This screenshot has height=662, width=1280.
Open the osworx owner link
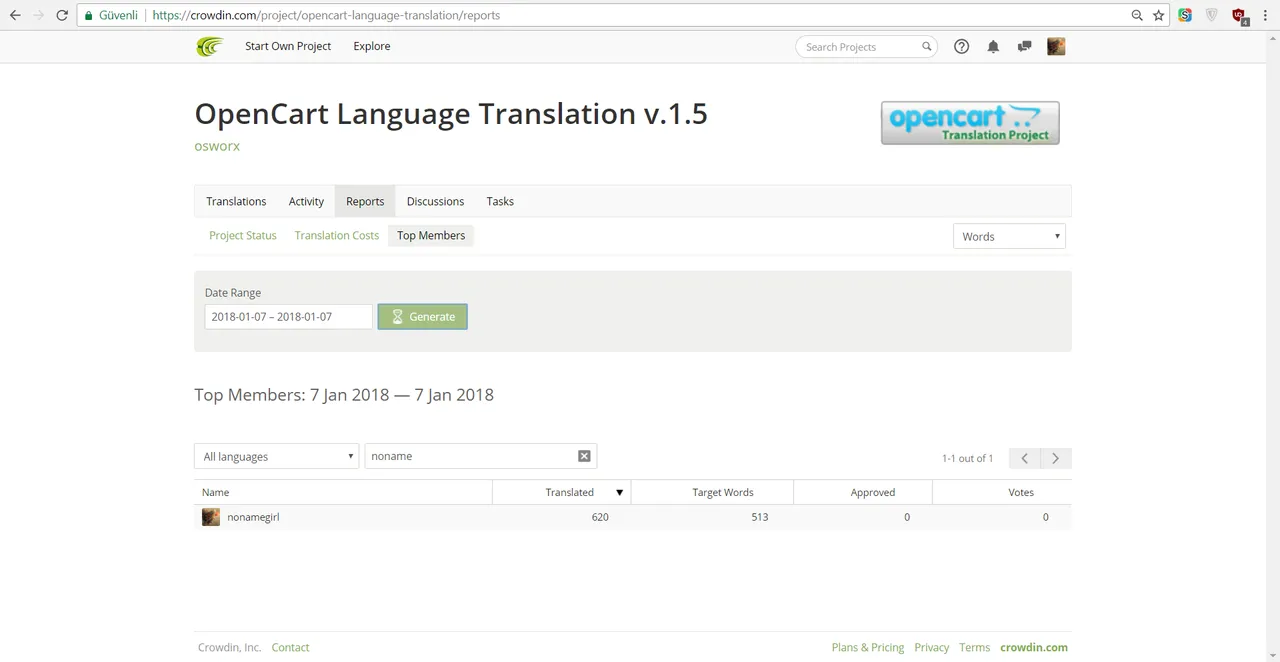217,146
